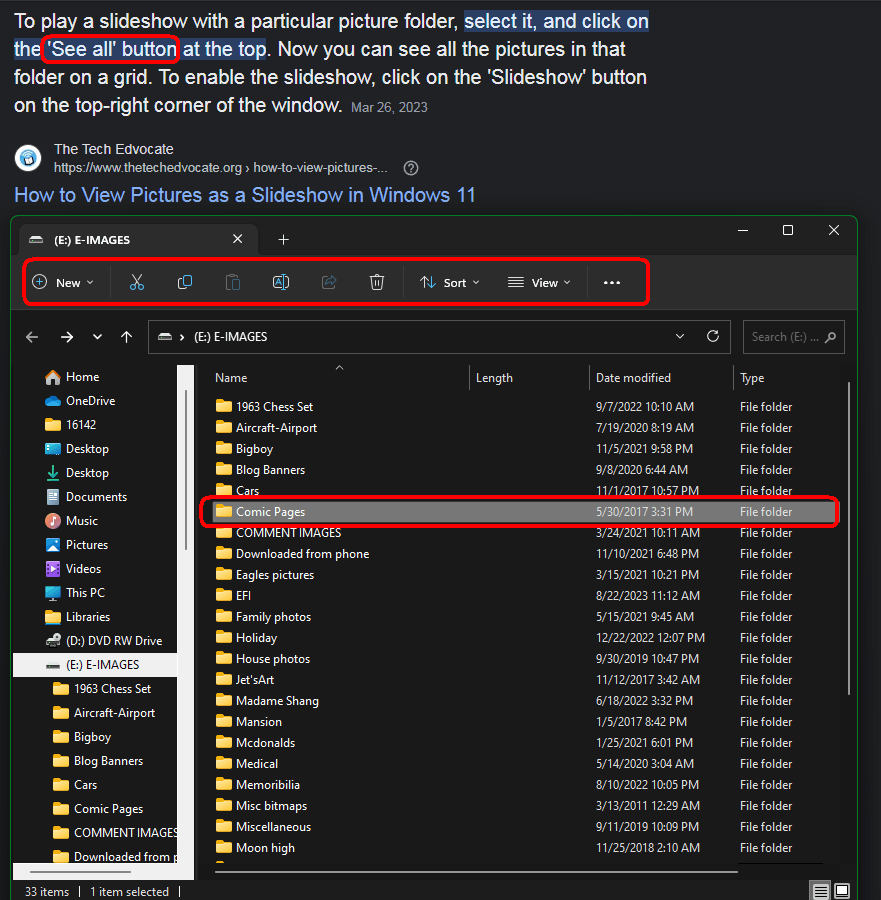Click the search magnifier icon

tap(830, 338)
